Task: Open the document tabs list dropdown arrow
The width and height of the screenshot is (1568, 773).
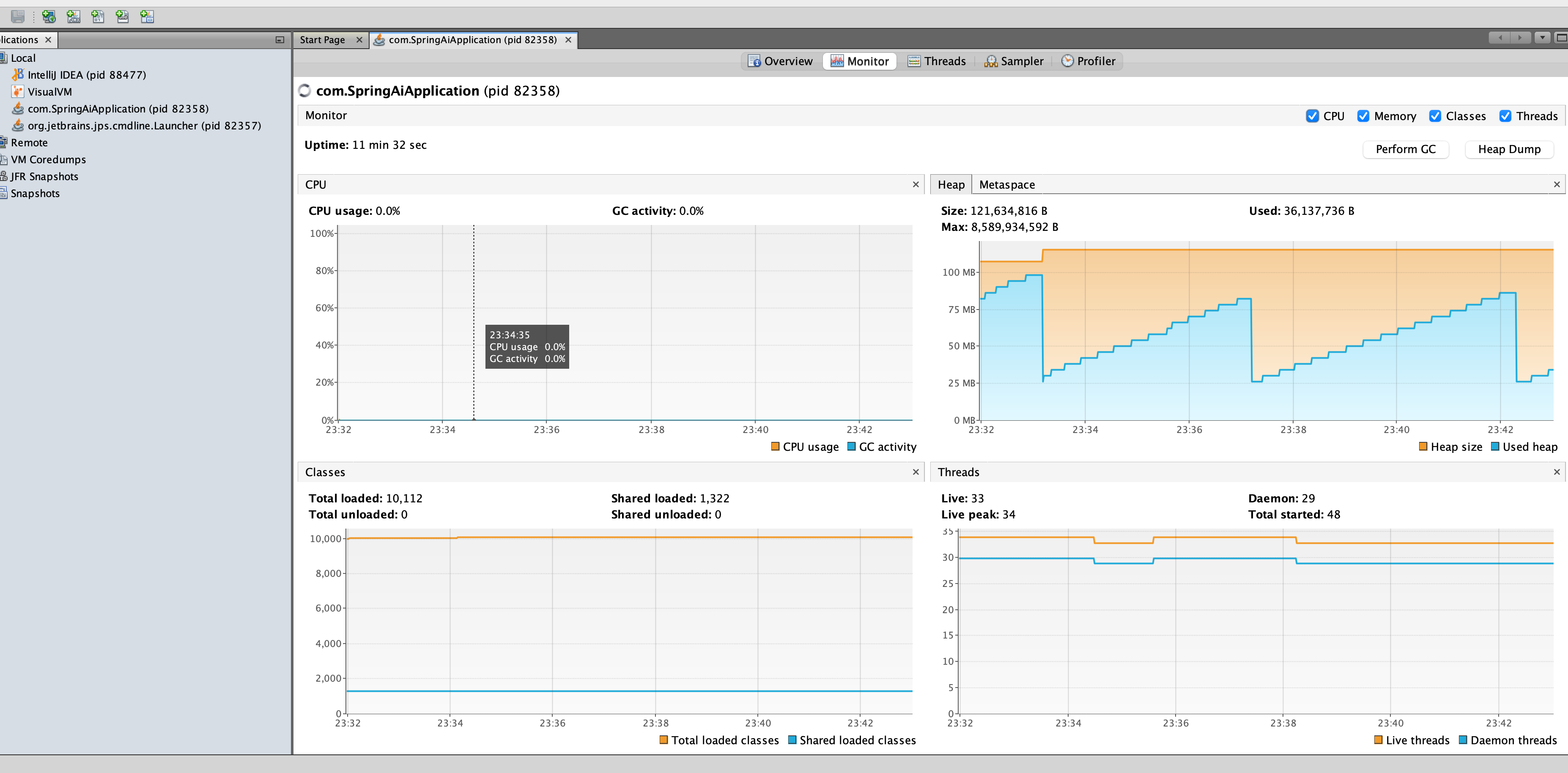Action: pos(1542,38)
